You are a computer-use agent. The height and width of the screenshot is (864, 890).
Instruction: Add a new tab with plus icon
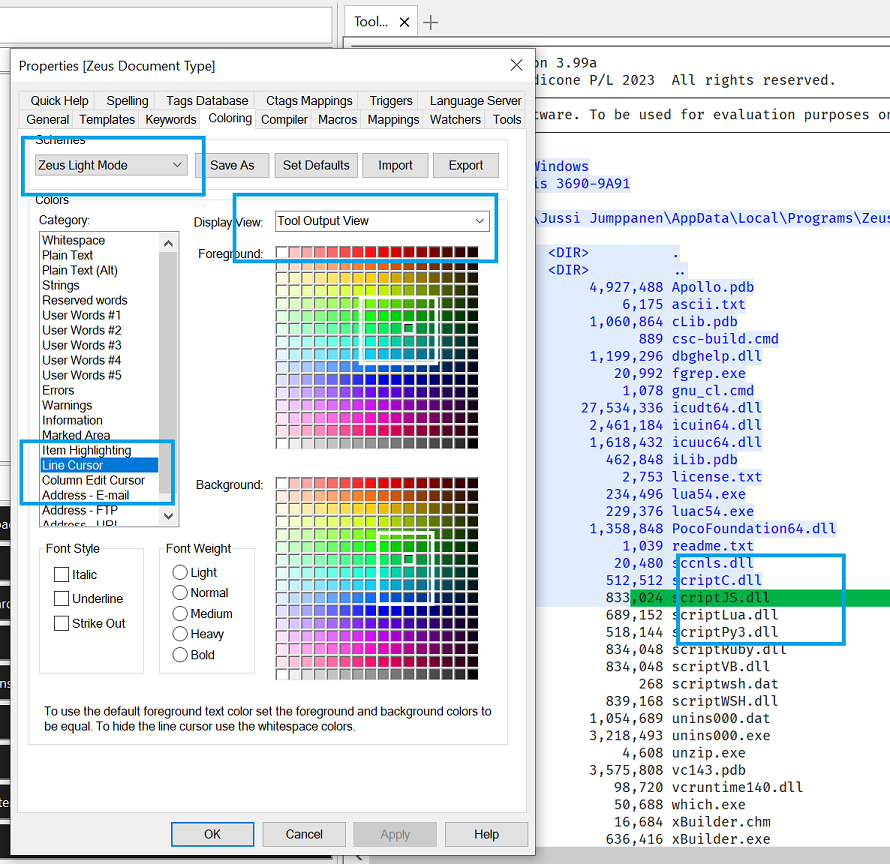click(431, 22)
